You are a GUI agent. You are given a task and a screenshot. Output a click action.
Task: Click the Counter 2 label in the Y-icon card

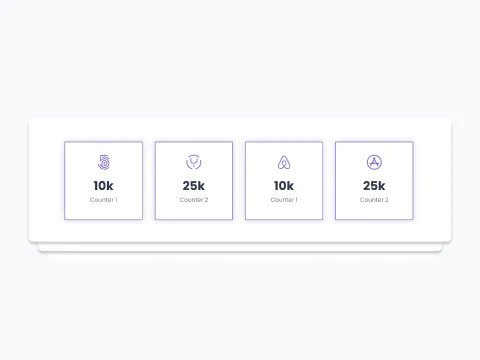[x=194, y=200]
